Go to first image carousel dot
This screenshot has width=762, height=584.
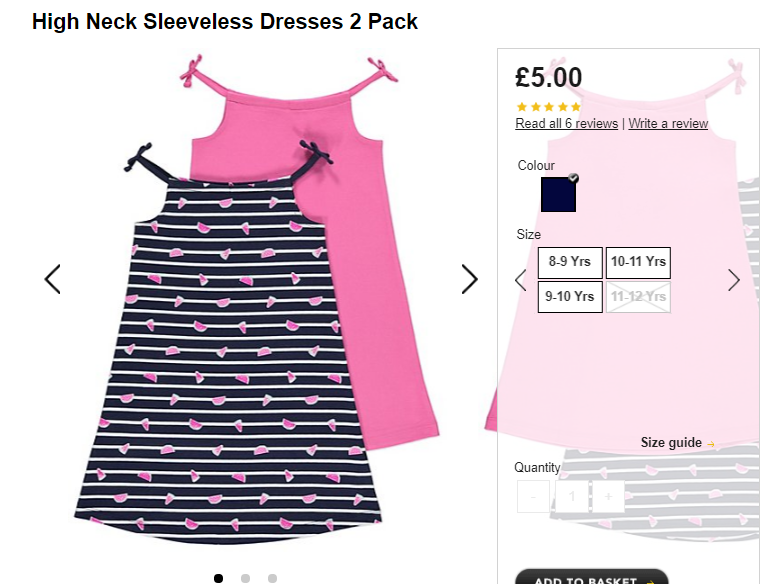(219, 578)
